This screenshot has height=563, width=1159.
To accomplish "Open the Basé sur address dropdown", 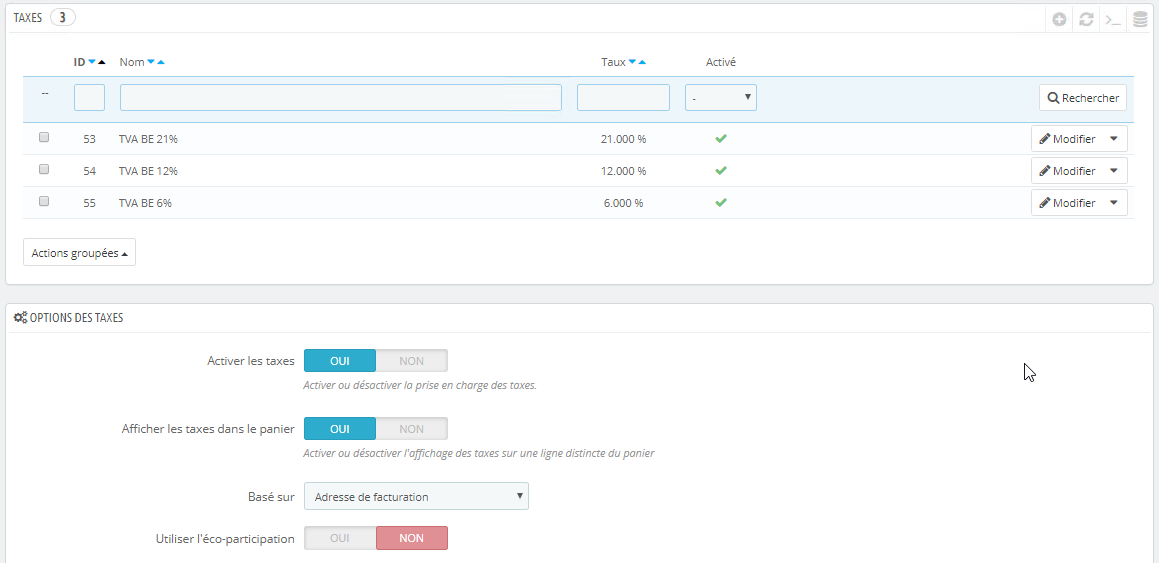I will 416,497.
